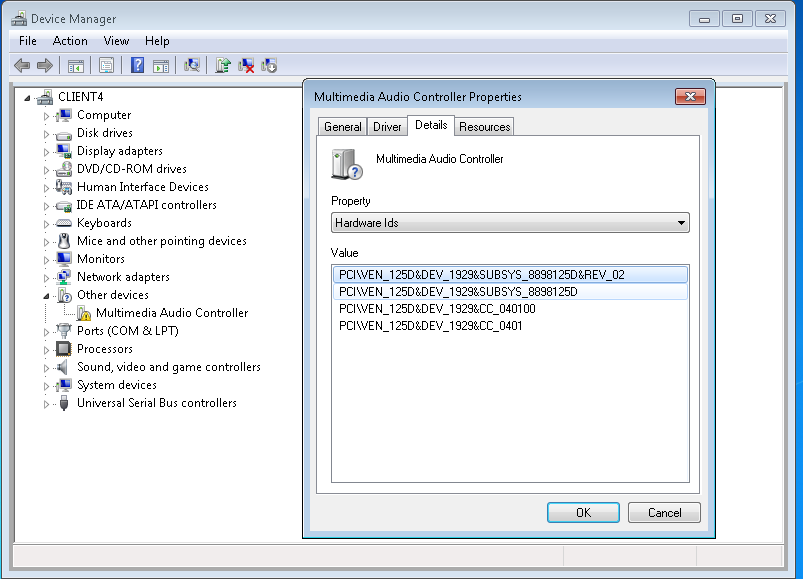Select hardware ID value ending in CC_040100

point(437,309)
